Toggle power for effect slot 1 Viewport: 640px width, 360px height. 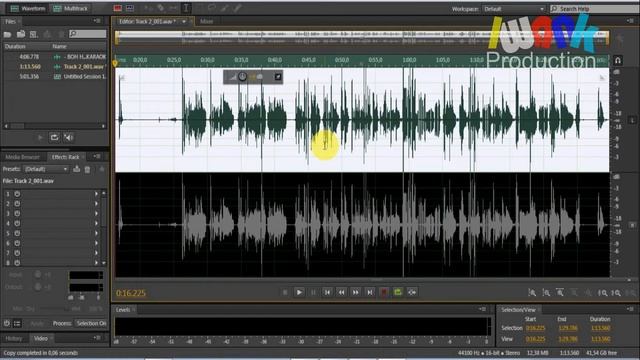click(x=17, y=194)
